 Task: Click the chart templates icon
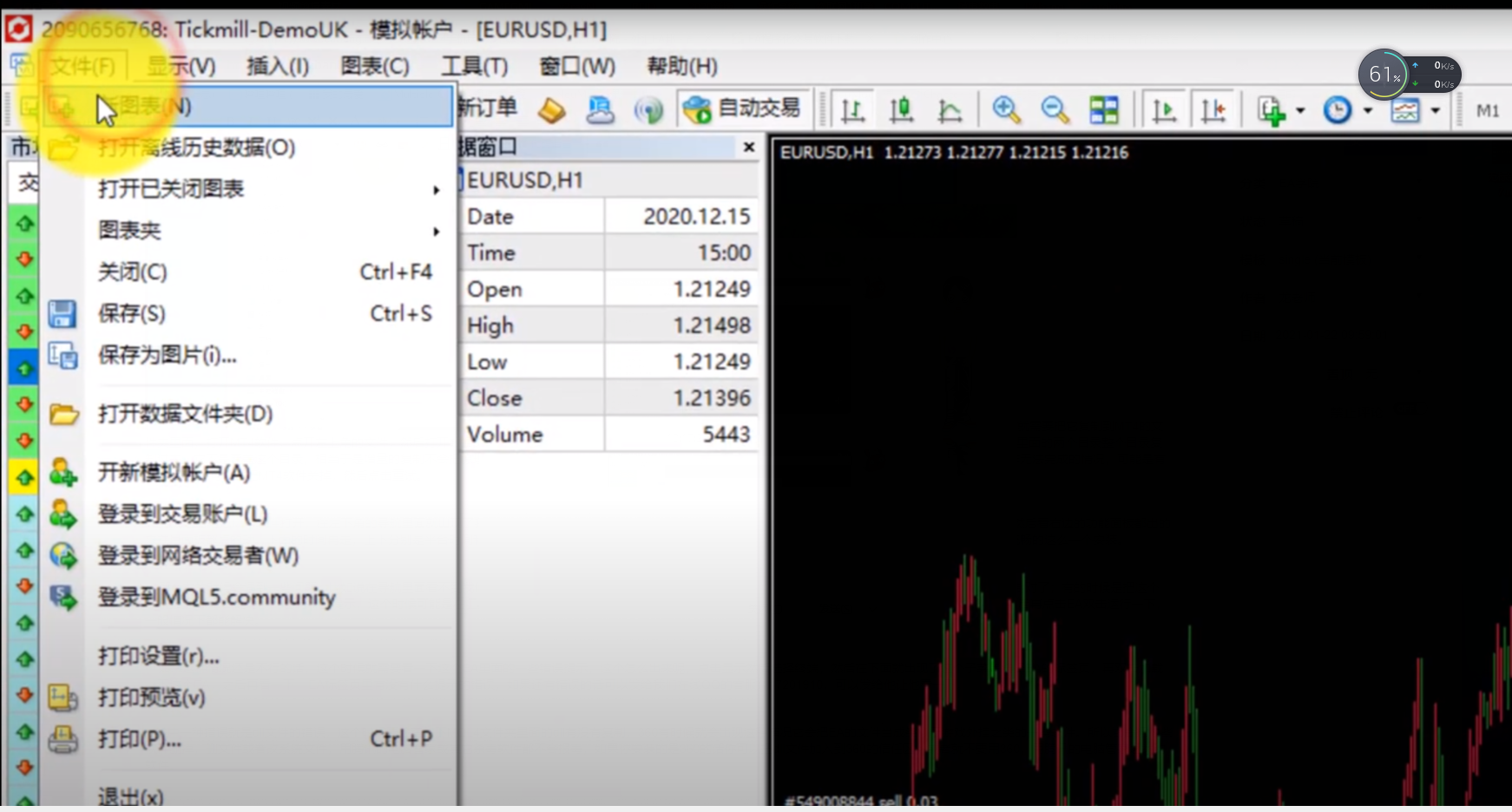pyautogui.click(x=1405, y=110)
